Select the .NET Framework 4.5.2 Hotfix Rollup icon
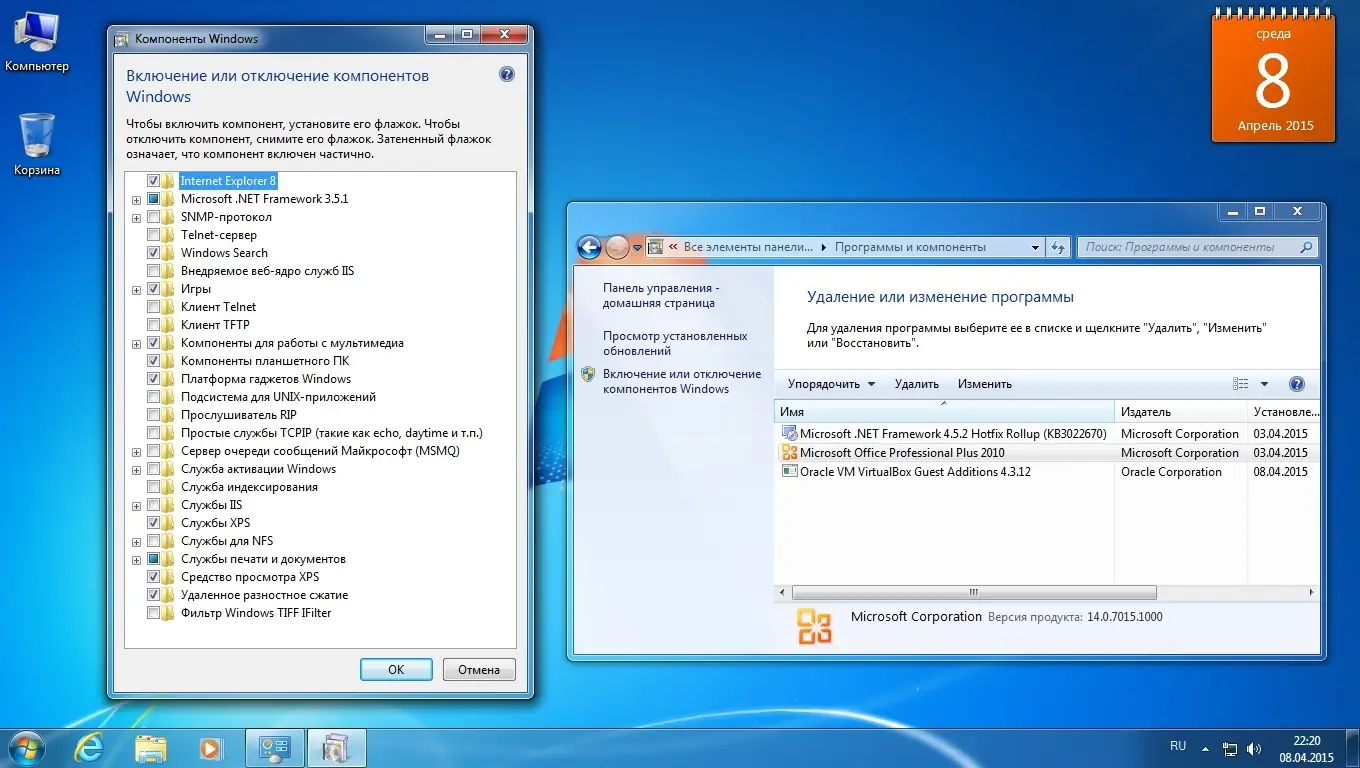The width and height of the screenshot is (1360, 768). coord(789,434)
